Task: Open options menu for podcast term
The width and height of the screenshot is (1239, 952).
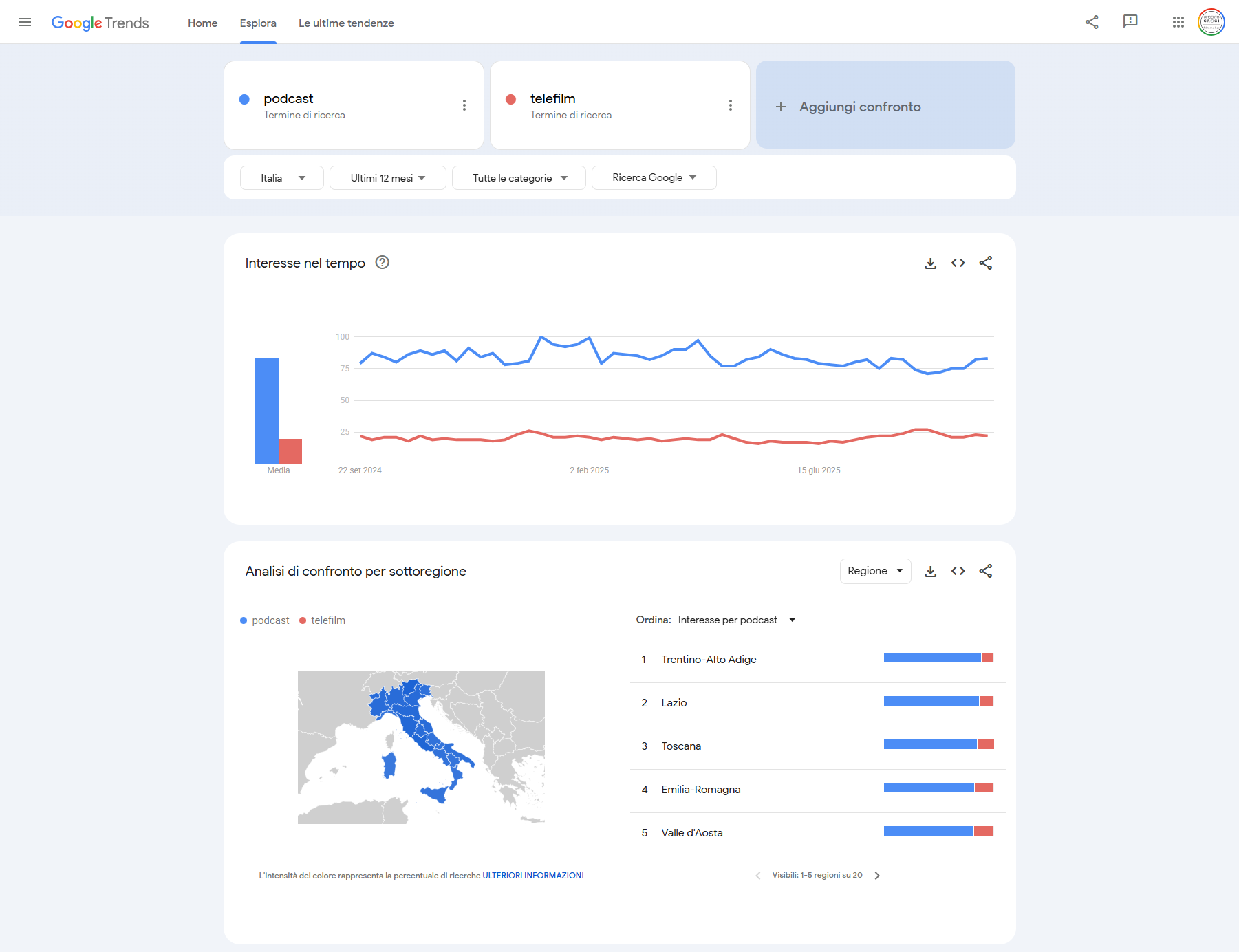Action: [x=464, y=105]
